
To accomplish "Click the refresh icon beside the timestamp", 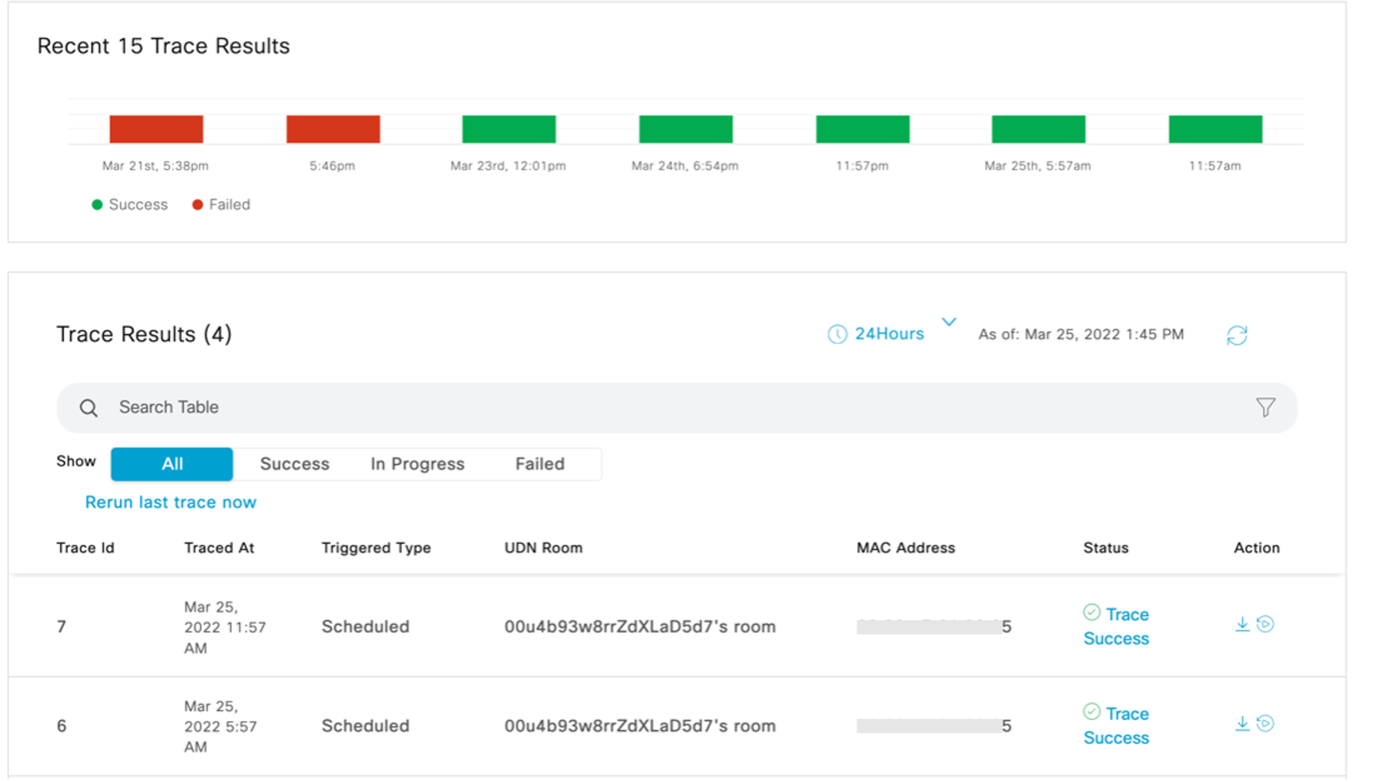I will (1237, 336).
